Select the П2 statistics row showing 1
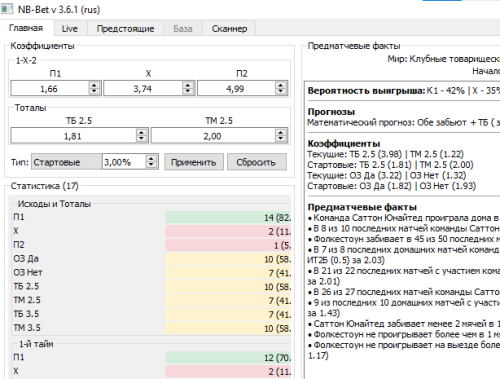 point(152,245)
